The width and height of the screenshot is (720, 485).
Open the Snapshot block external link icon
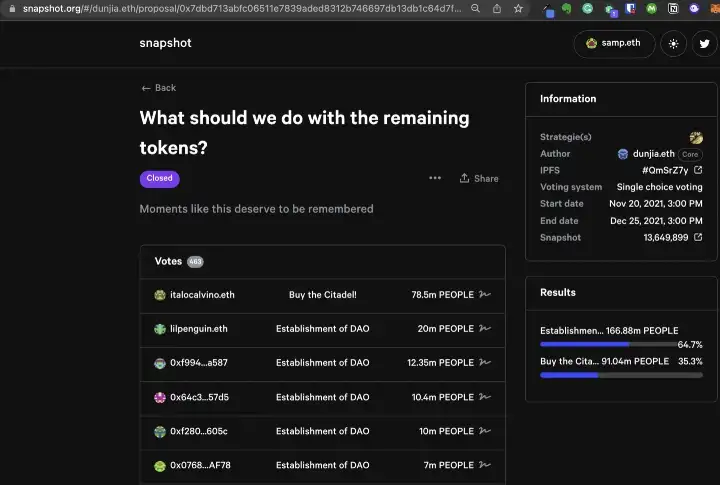point(698,237)
